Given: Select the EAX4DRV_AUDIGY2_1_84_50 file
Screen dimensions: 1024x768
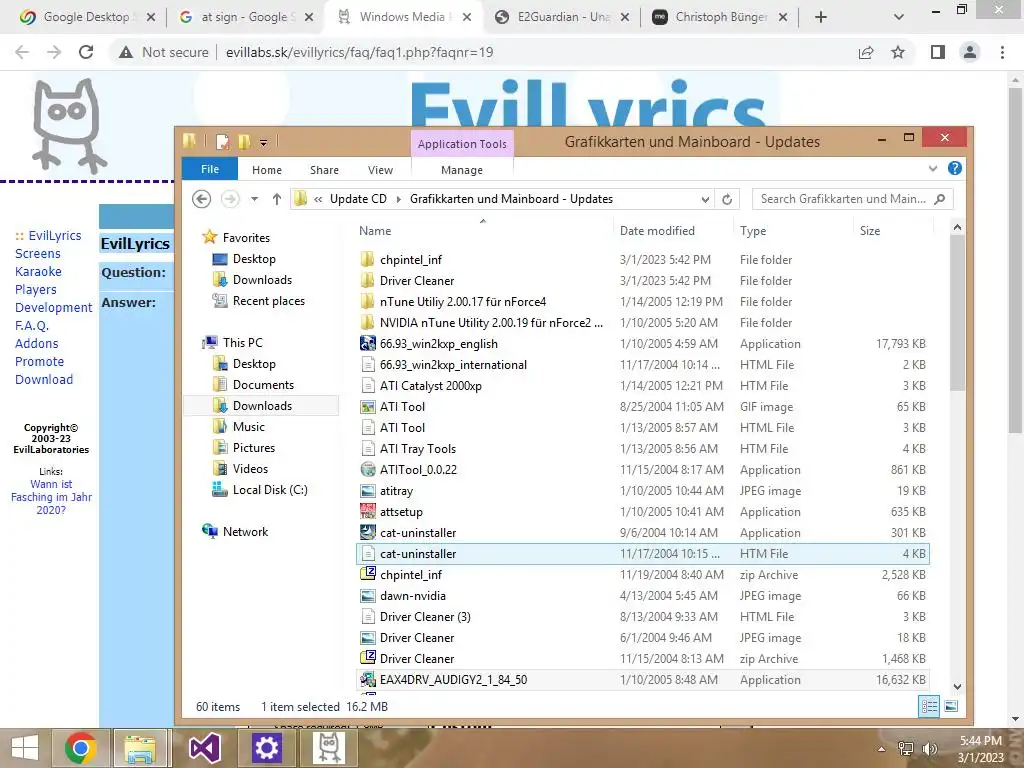Looking at the screenshot, I should click(643, 680).
